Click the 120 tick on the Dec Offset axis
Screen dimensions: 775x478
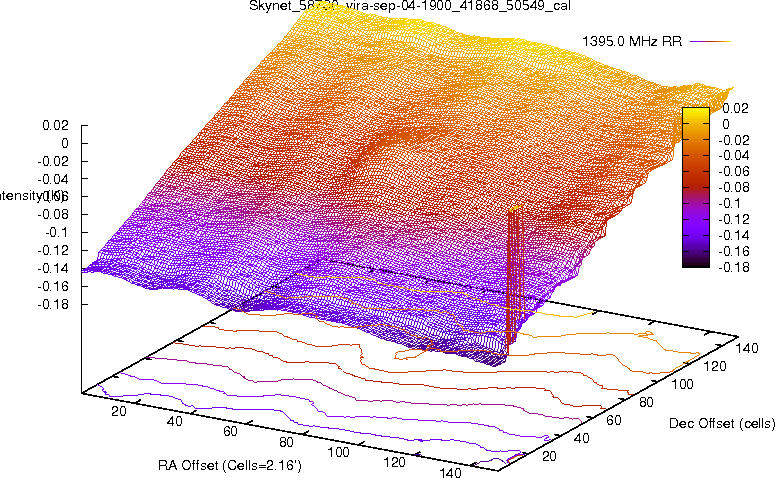pos(715,366)
